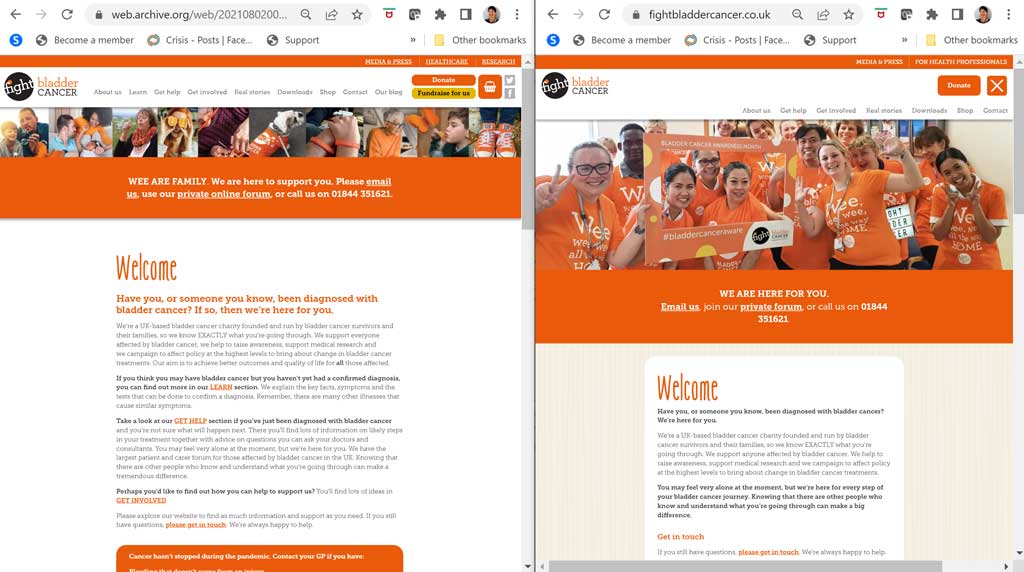Follow GET INVOLVED link in archived welcome text

click(x=141, y=500)
